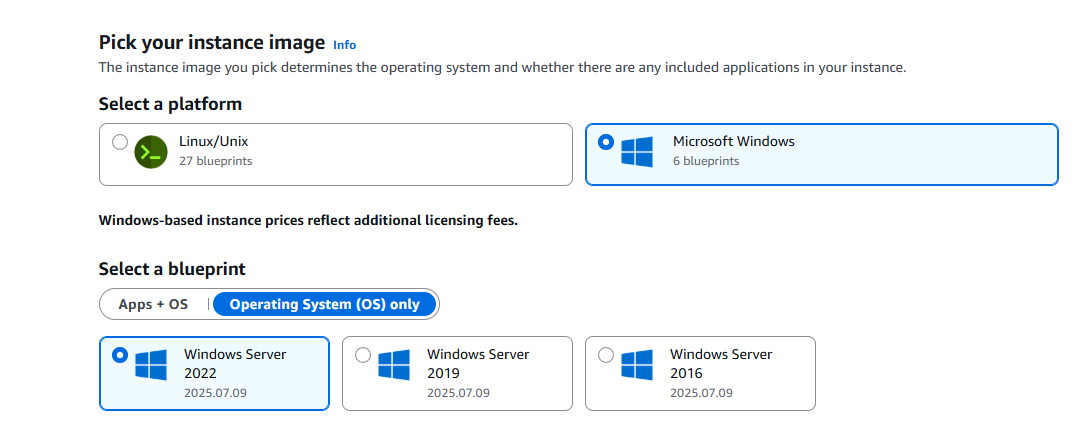Screen dimensions: 1079x433
Task: Switch to Operating System (OS) only tab
Action: pos(325,304)
